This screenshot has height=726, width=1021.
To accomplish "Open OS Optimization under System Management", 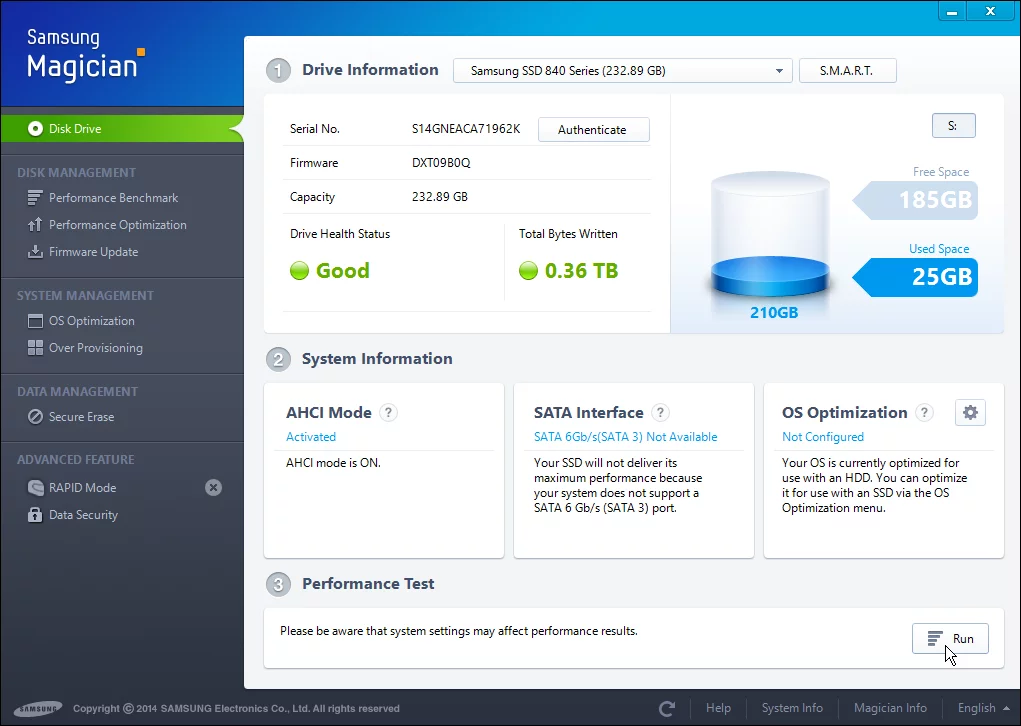I will [x=89, y=320].
